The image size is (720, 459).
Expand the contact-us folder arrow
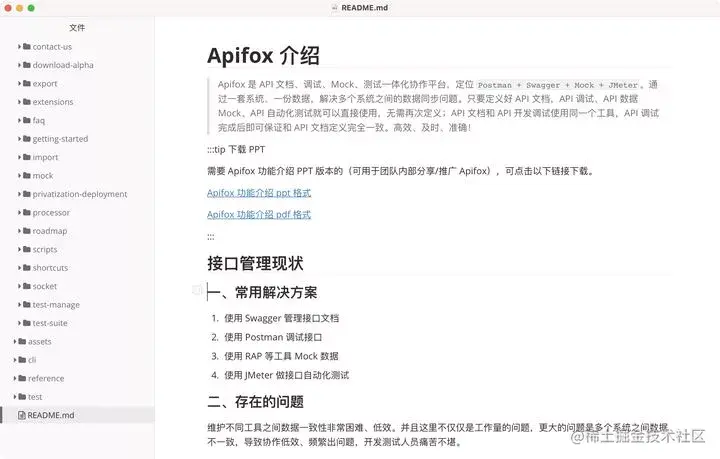tap(19, 47)
